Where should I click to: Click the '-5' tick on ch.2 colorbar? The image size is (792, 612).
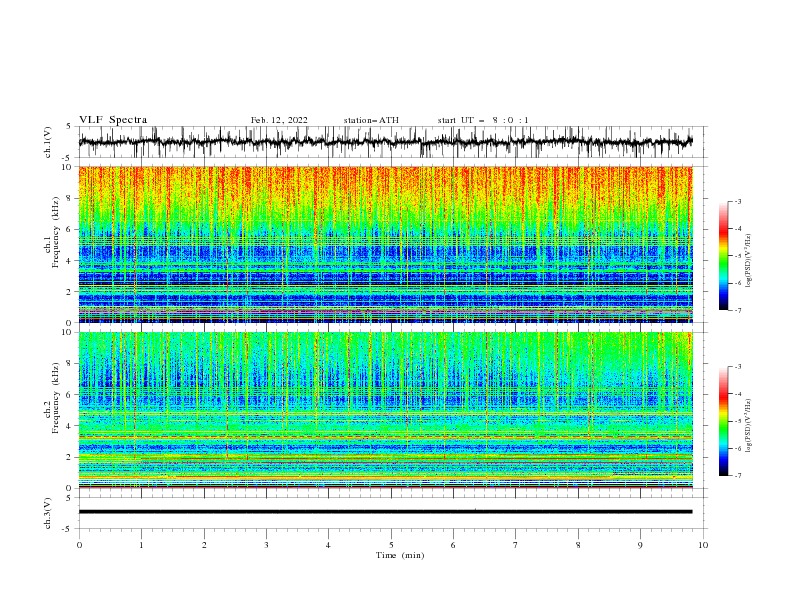(x=737, y=421)
